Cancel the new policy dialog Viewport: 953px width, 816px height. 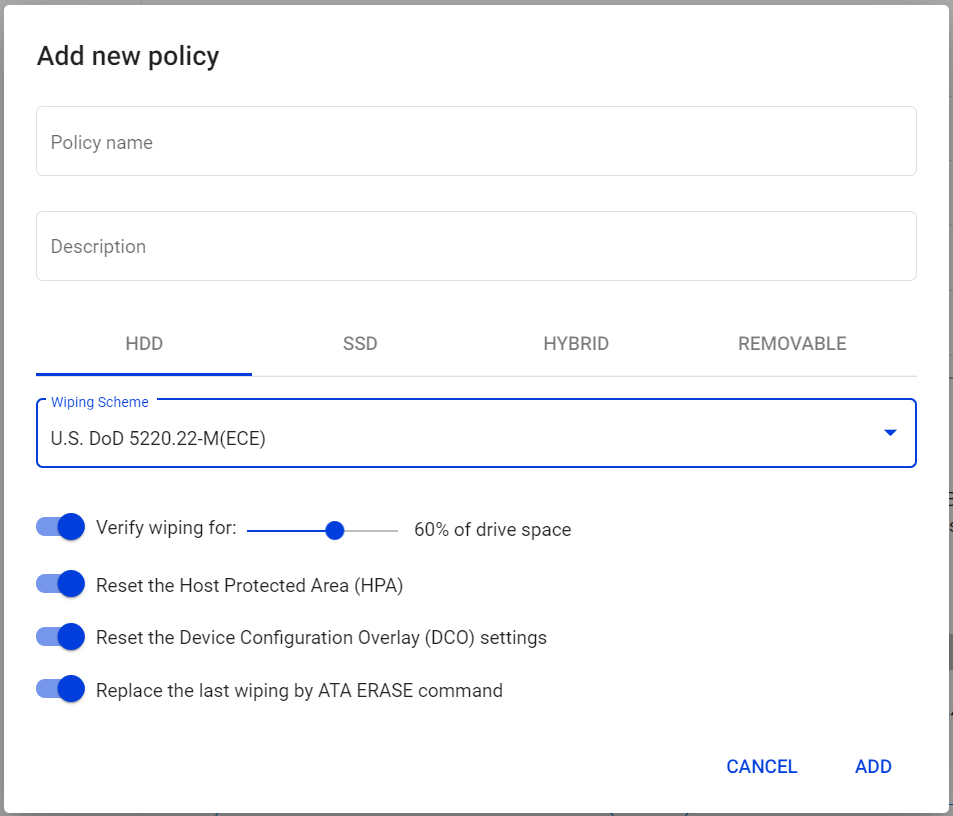762,767
